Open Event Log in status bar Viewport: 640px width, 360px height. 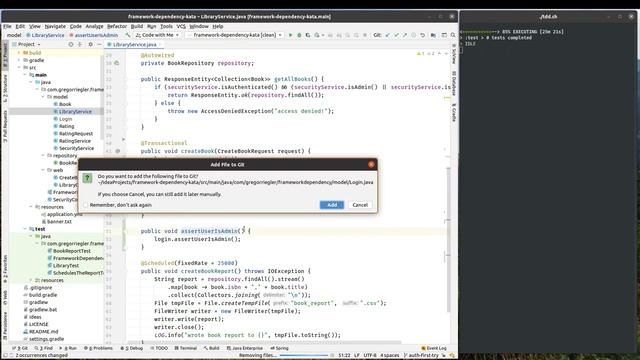tap(434, 348)
